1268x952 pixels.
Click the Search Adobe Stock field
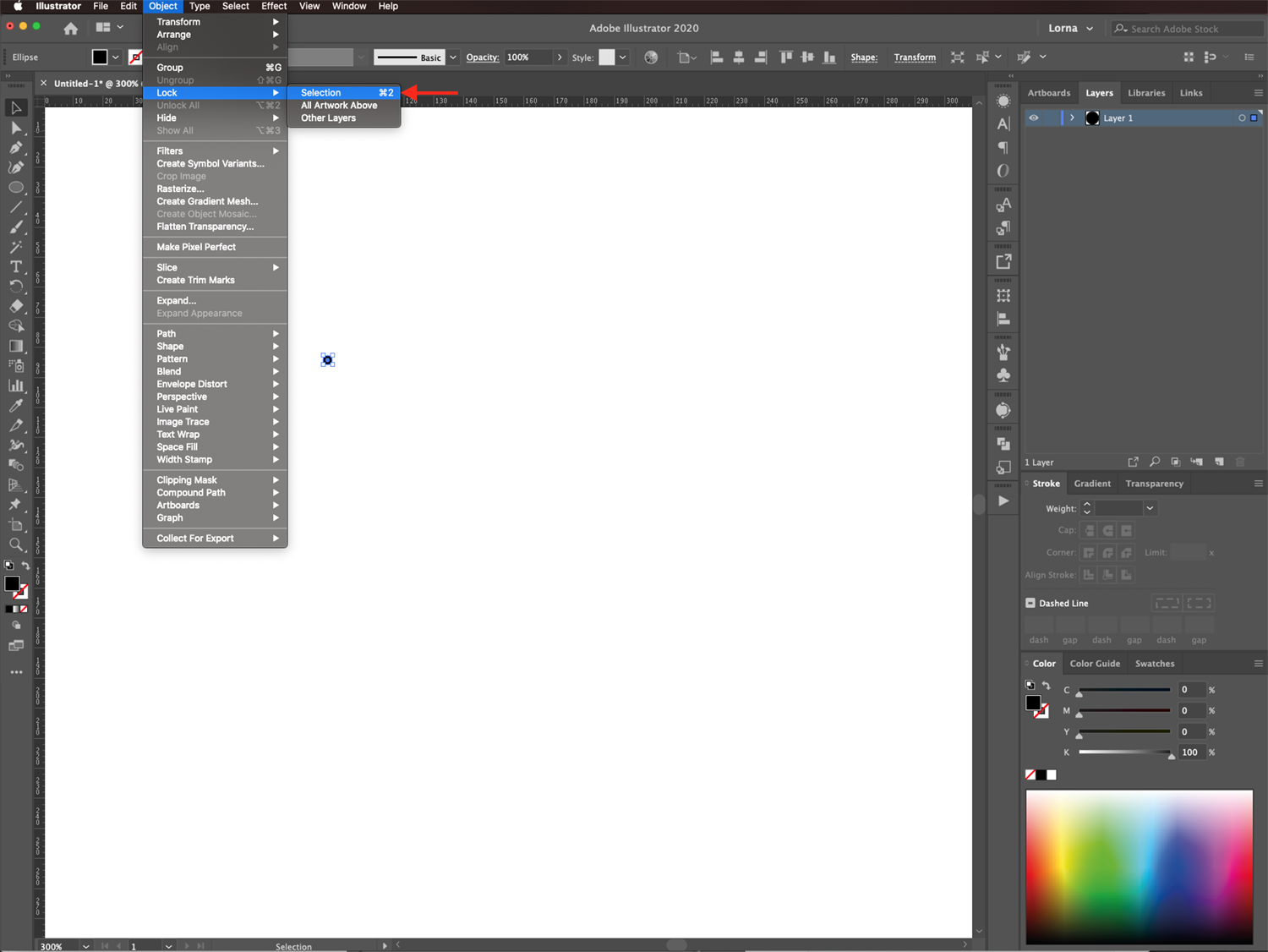click(x=1187, y=29)
